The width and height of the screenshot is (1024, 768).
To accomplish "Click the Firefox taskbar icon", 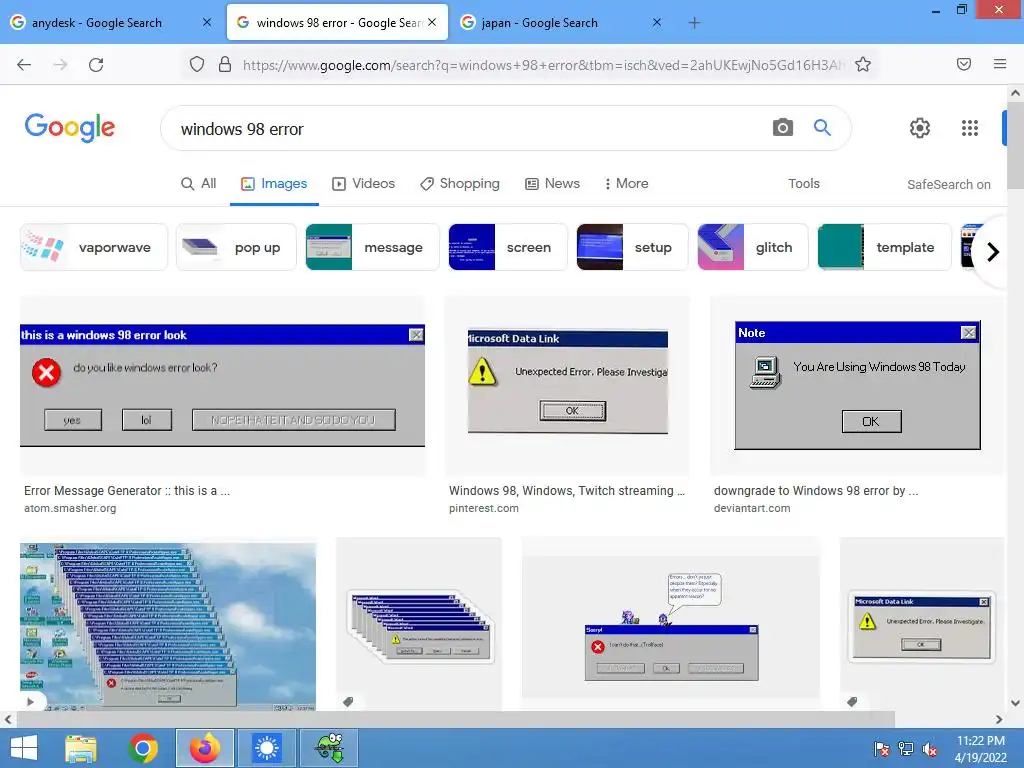I will pos(204,748).
